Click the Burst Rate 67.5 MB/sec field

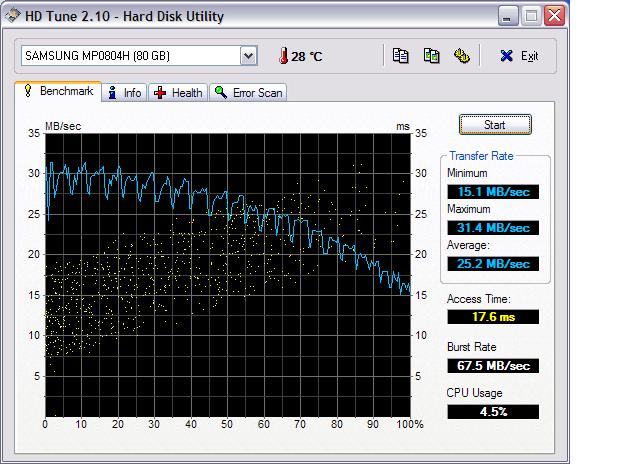(x=493, y=365)
